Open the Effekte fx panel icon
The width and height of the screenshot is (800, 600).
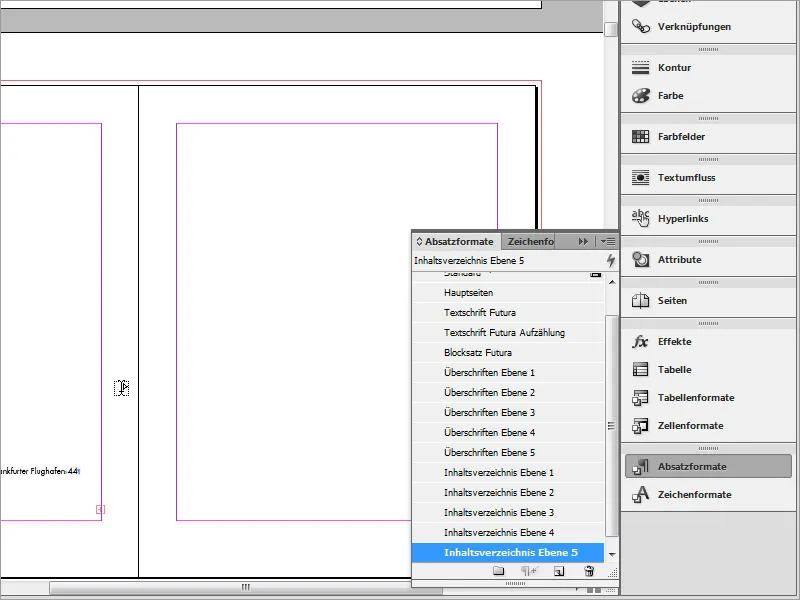(x=640, y=341)
